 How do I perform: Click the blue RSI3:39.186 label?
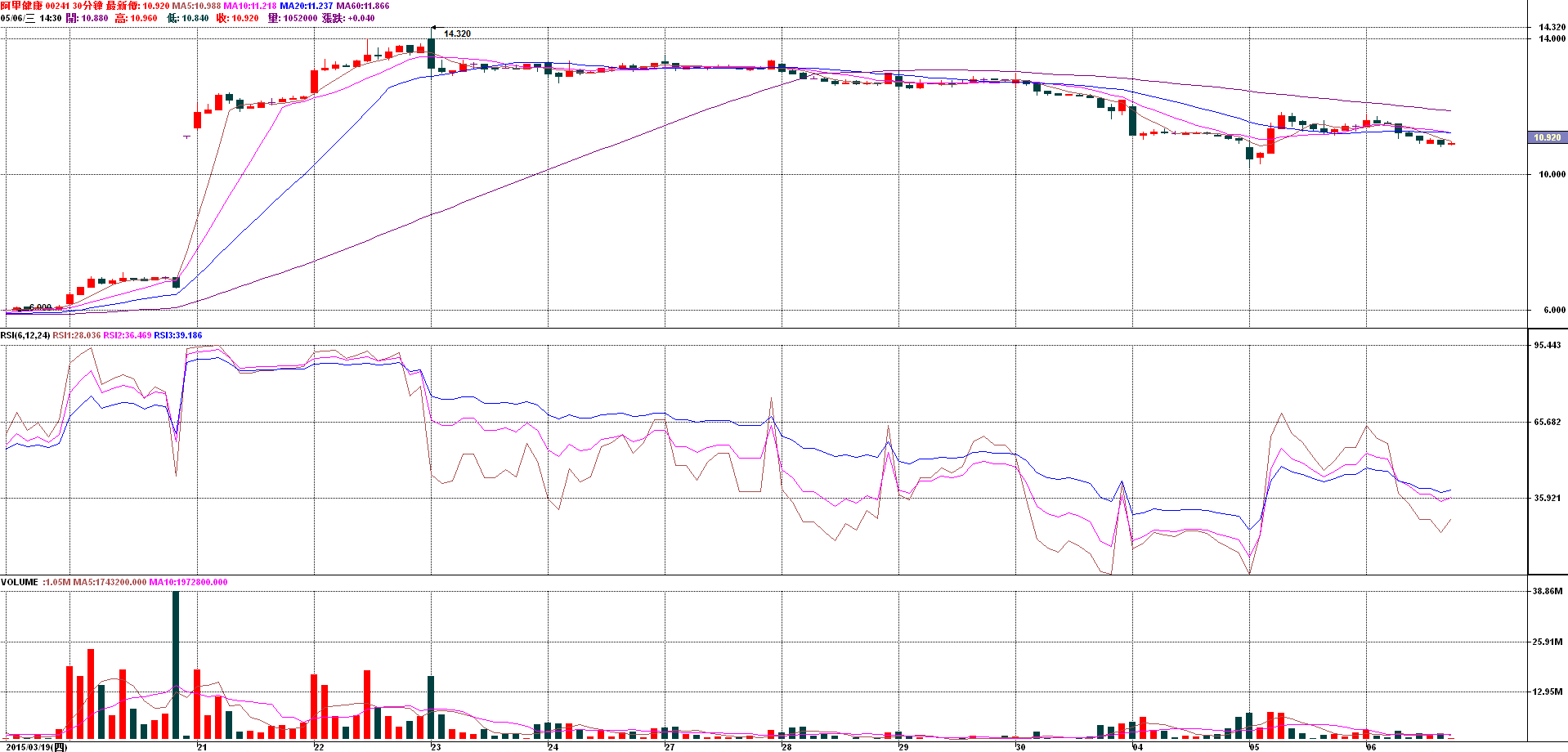[x=177, y=335]
